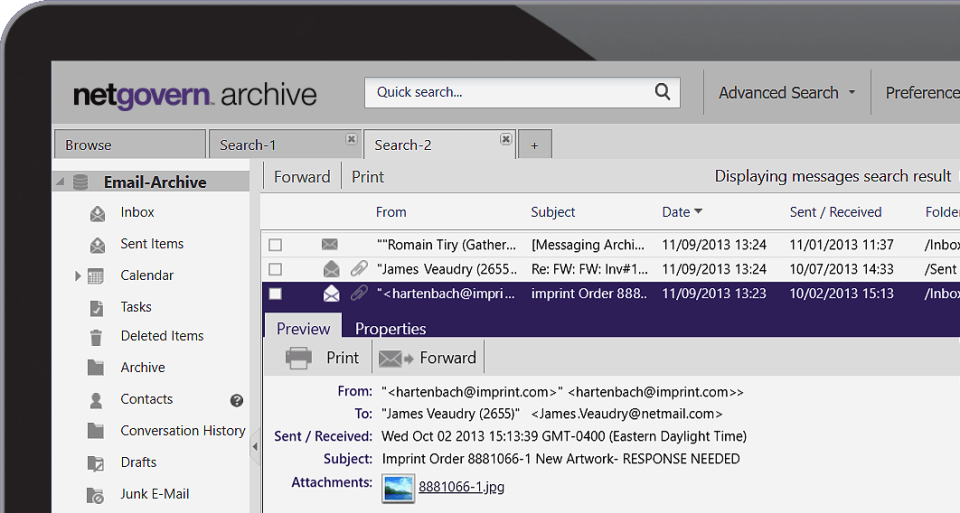Select Junk E-Mail folder
Viewport: 960px width, 513px height.
[155, 493]
